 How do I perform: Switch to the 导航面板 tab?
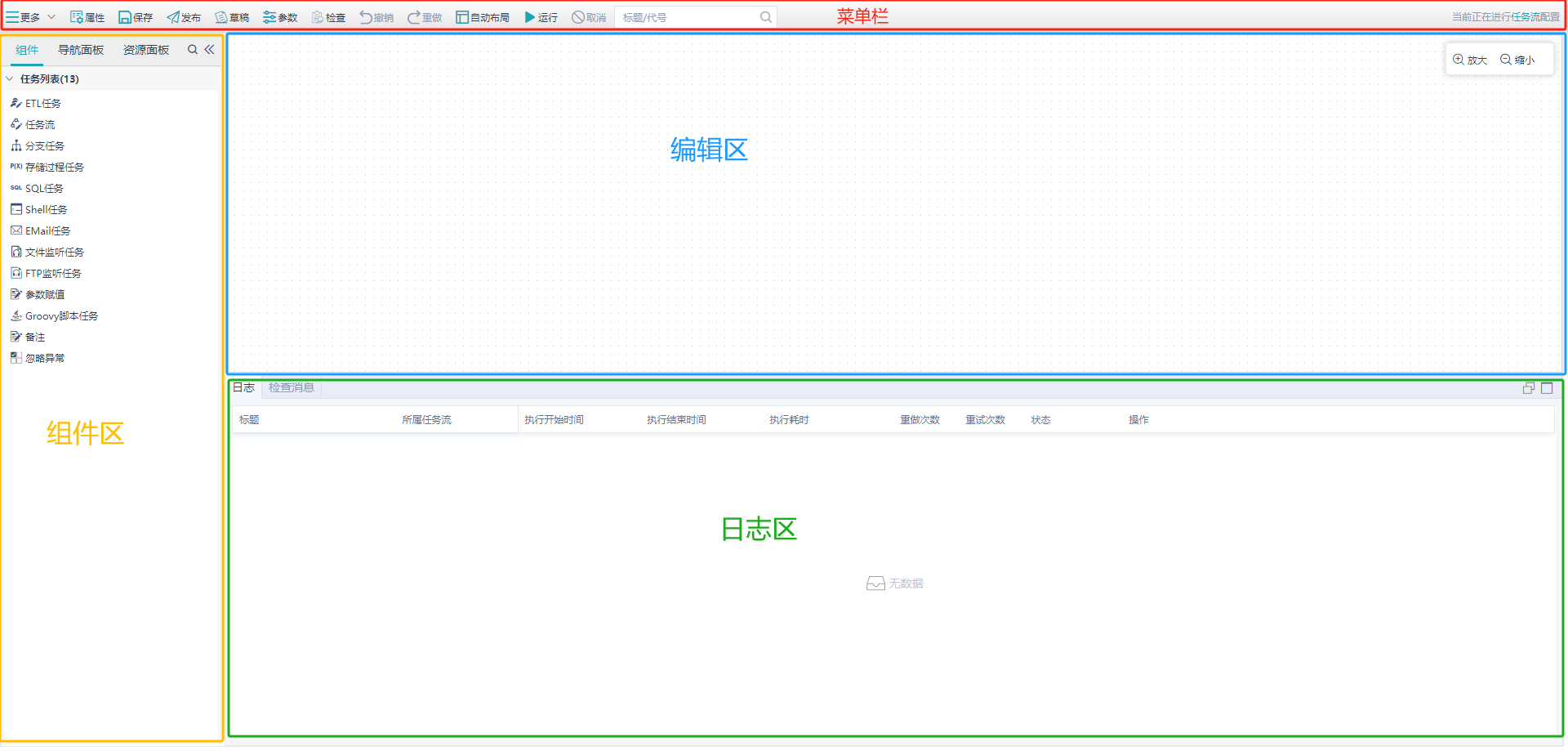pyautogui.click(x=80, y=49)
